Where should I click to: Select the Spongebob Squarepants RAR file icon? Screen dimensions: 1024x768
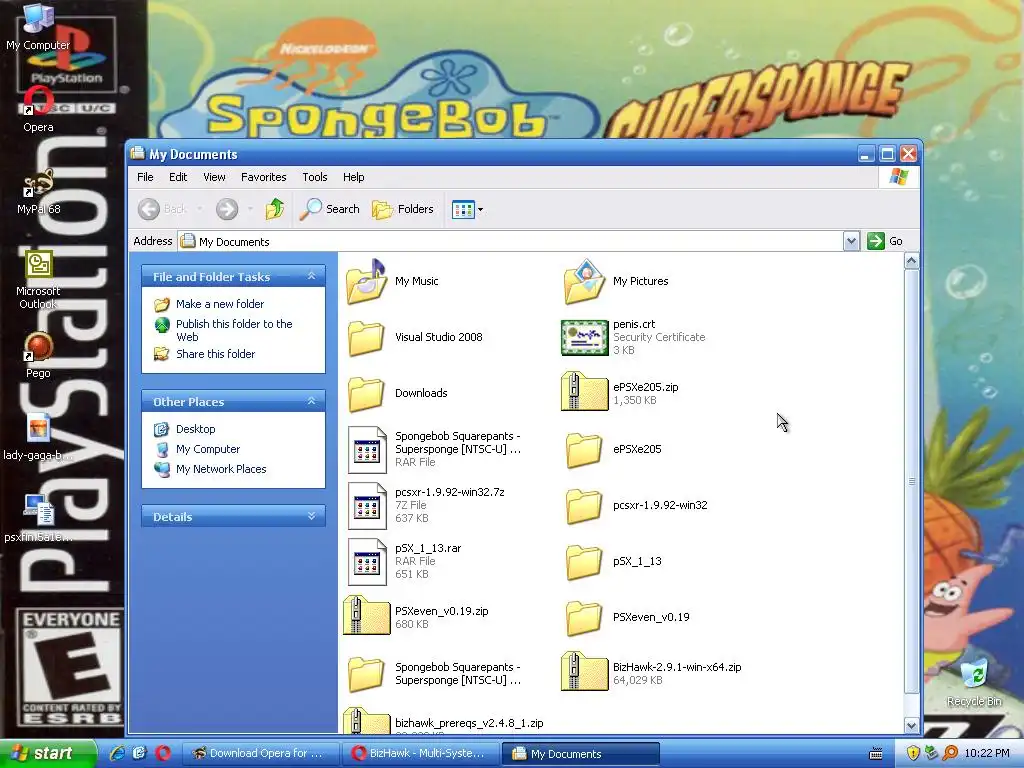click(366, 449)
